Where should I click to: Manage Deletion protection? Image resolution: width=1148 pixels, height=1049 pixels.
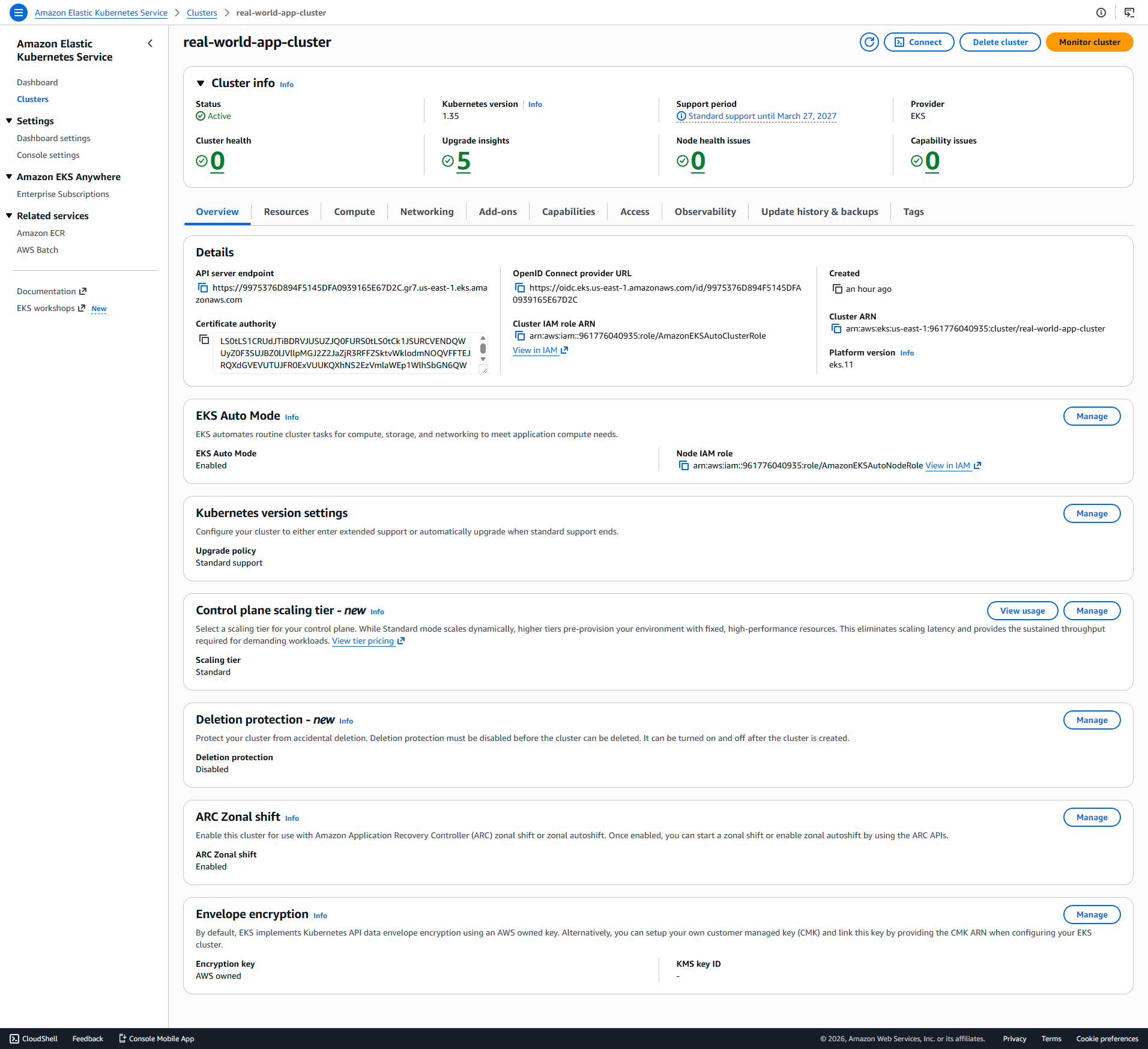click(1092, 720)
